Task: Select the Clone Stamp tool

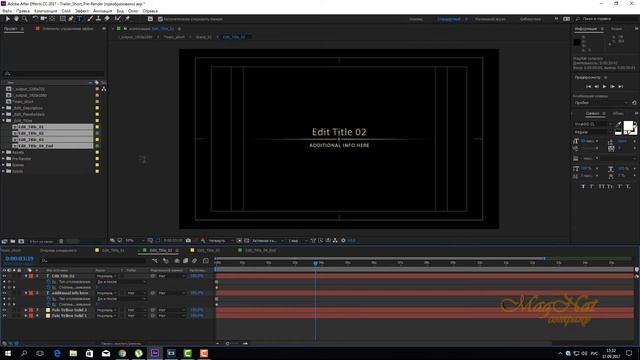Action: pyautogui.click(x=98, y=19)
